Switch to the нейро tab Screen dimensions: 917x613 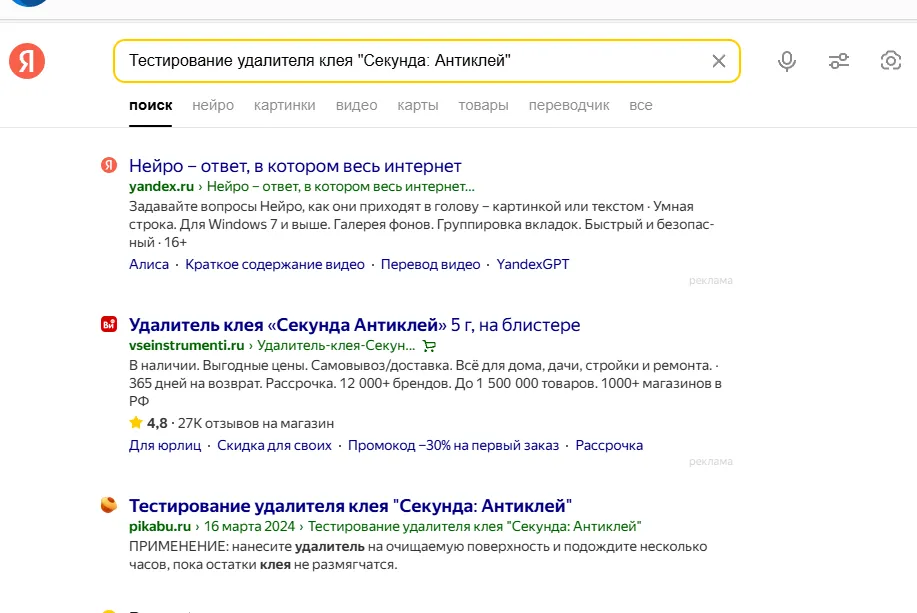(x=213, y=106)
